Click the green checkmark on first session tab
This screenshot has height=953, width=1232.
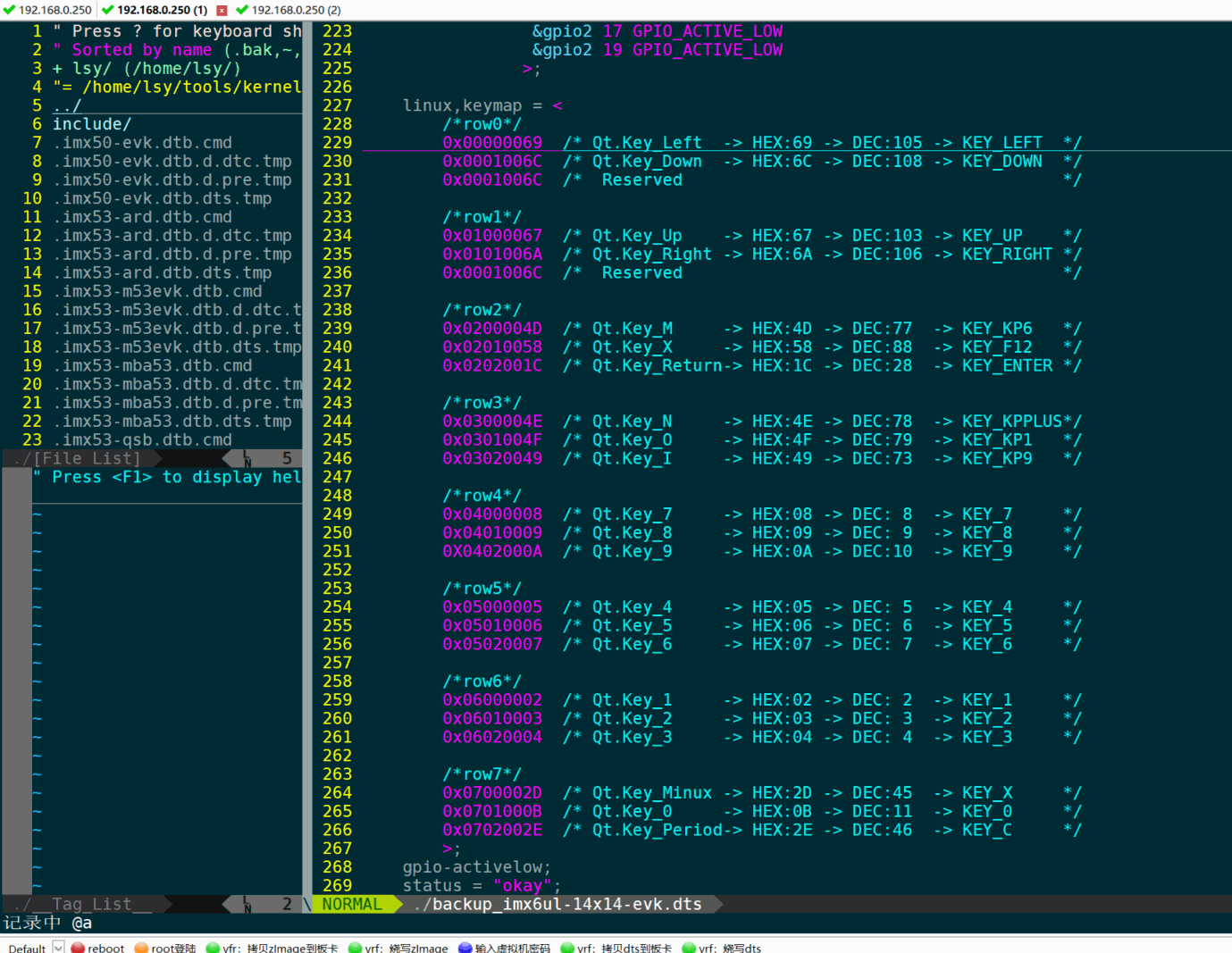click(x=9, y=10)
